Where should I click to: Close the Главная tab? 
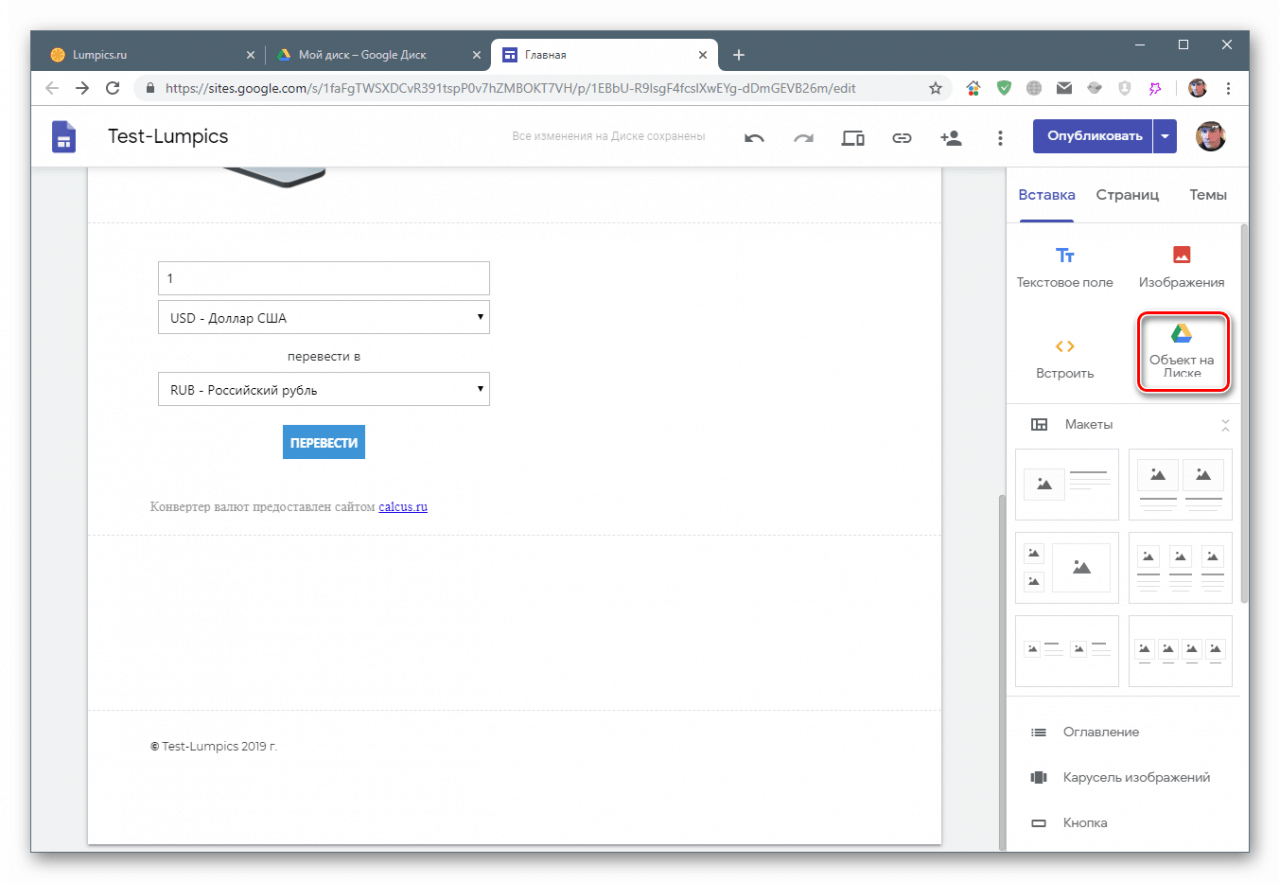pos(703,55)
